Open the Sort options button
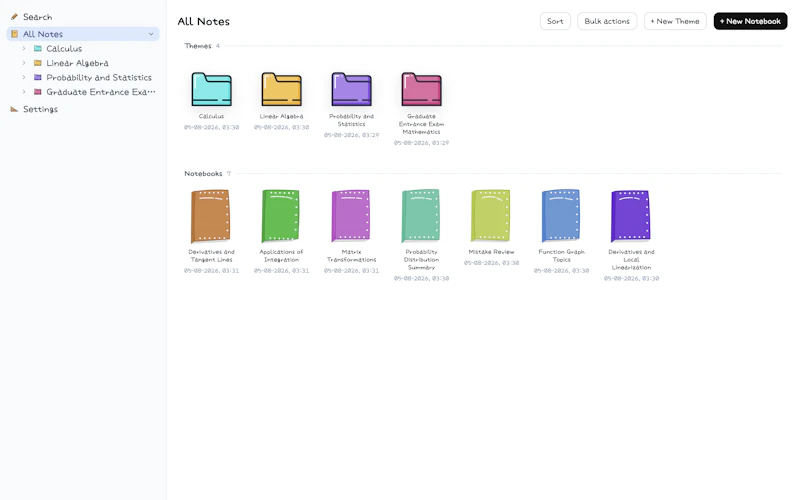This screenshot has height=500, width=800. [555, 21]
